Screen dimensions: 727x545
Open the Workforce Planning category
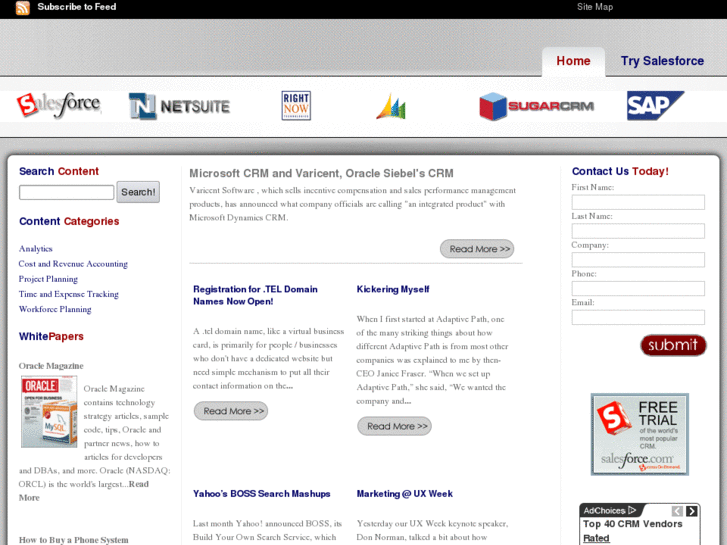pyautogui.click(x=55, y=309)
